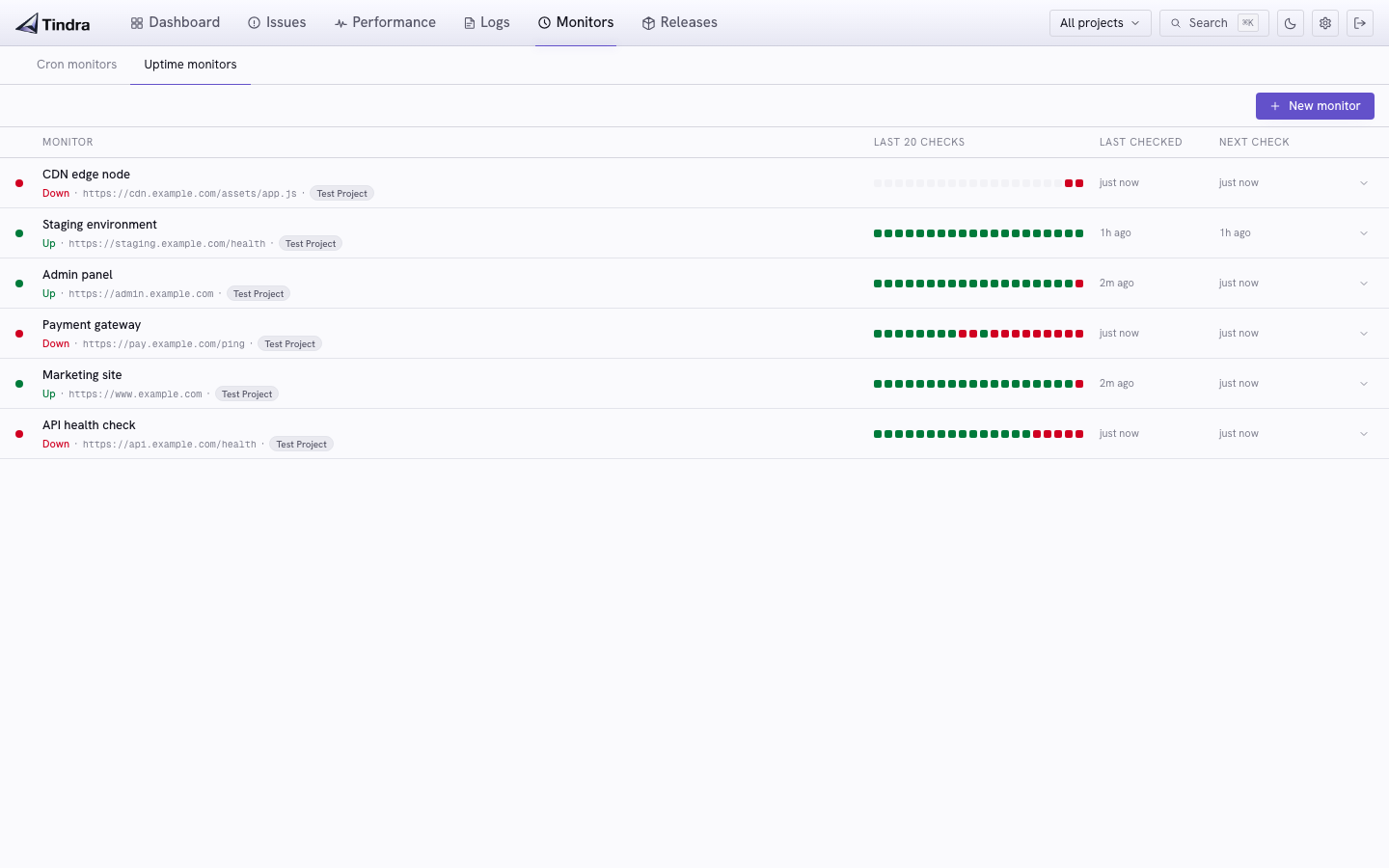Open the Issues nav item
This screenshot has width=1389, height=868.
pos(277,22)
